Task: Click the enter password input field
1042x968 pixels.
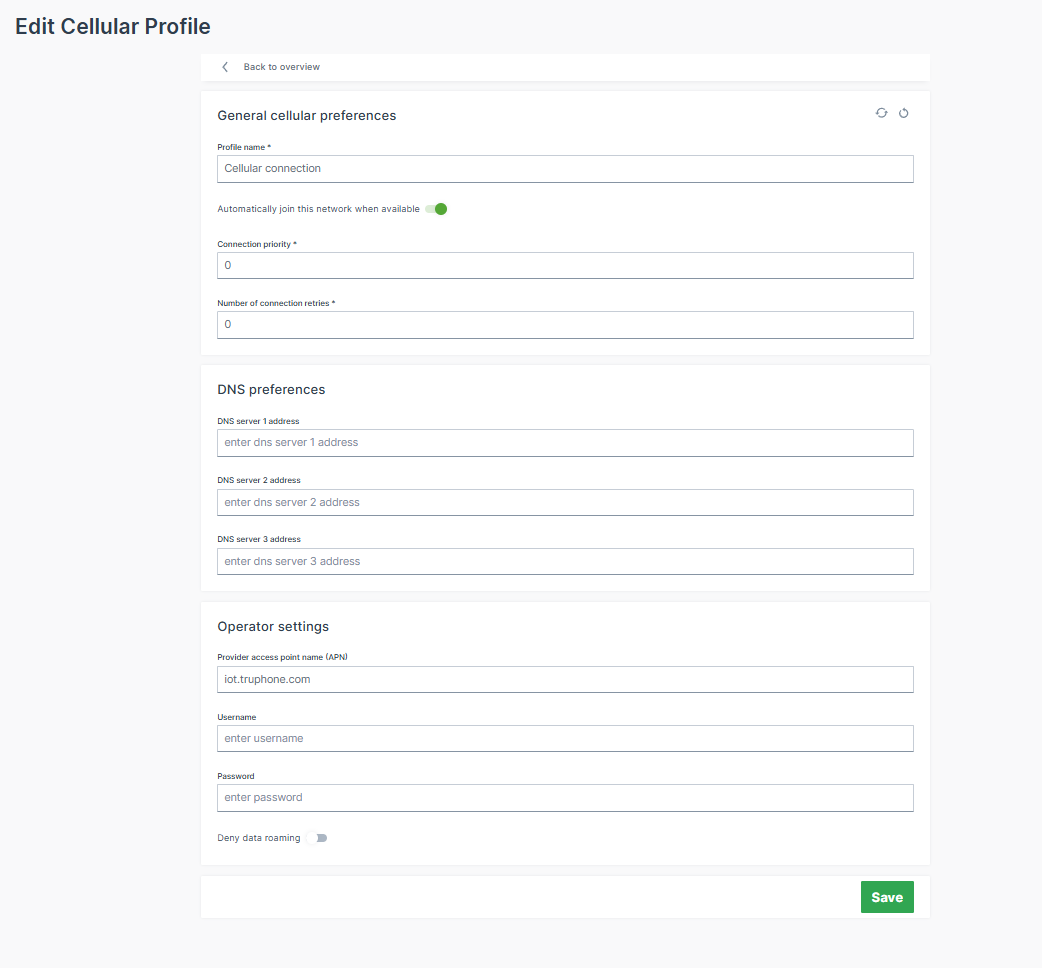Action: (x=565, y=797)
